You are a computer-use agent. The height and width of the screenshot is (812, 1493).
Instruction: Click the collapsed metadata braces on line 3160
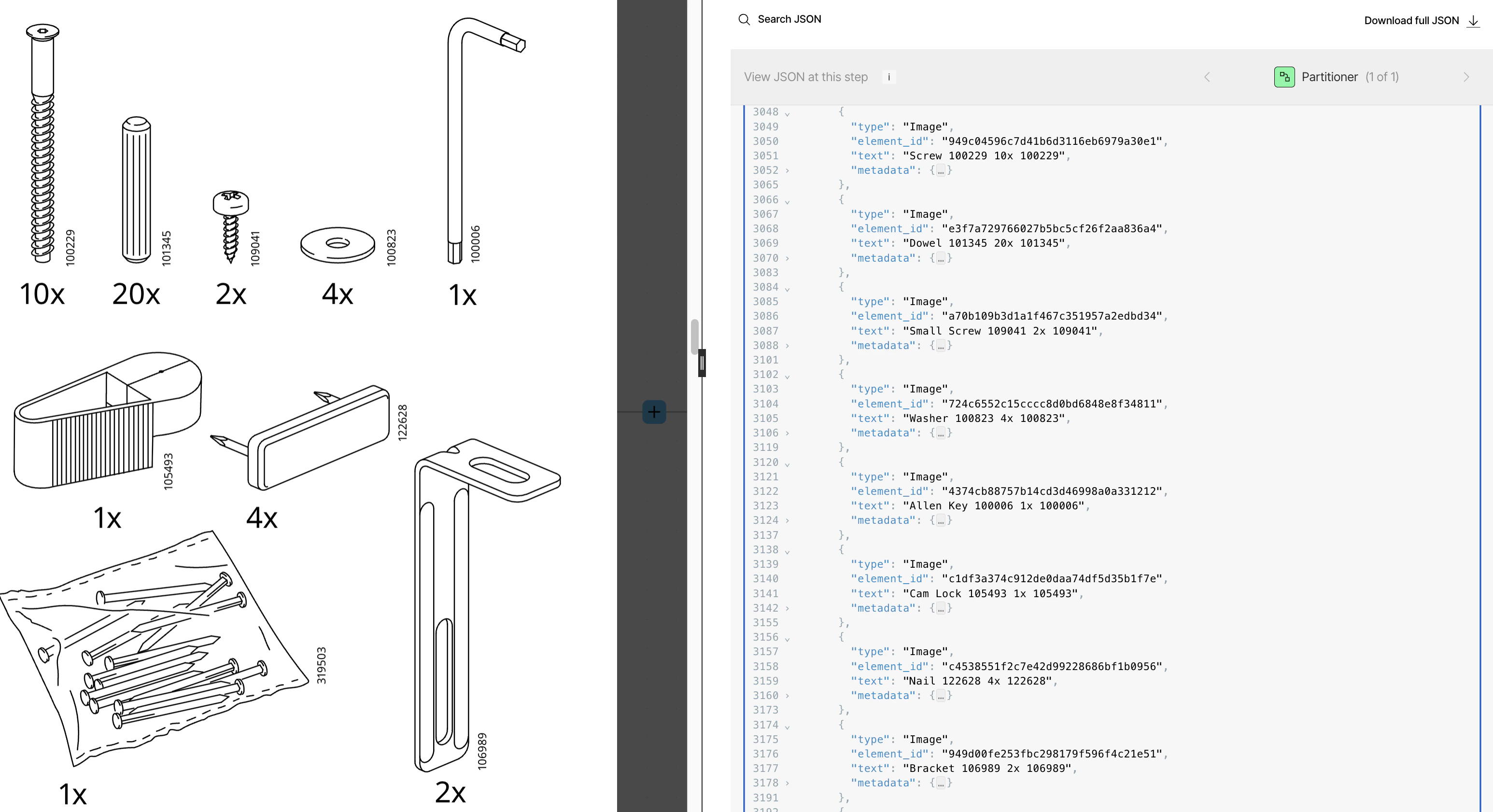coord(941,696)
